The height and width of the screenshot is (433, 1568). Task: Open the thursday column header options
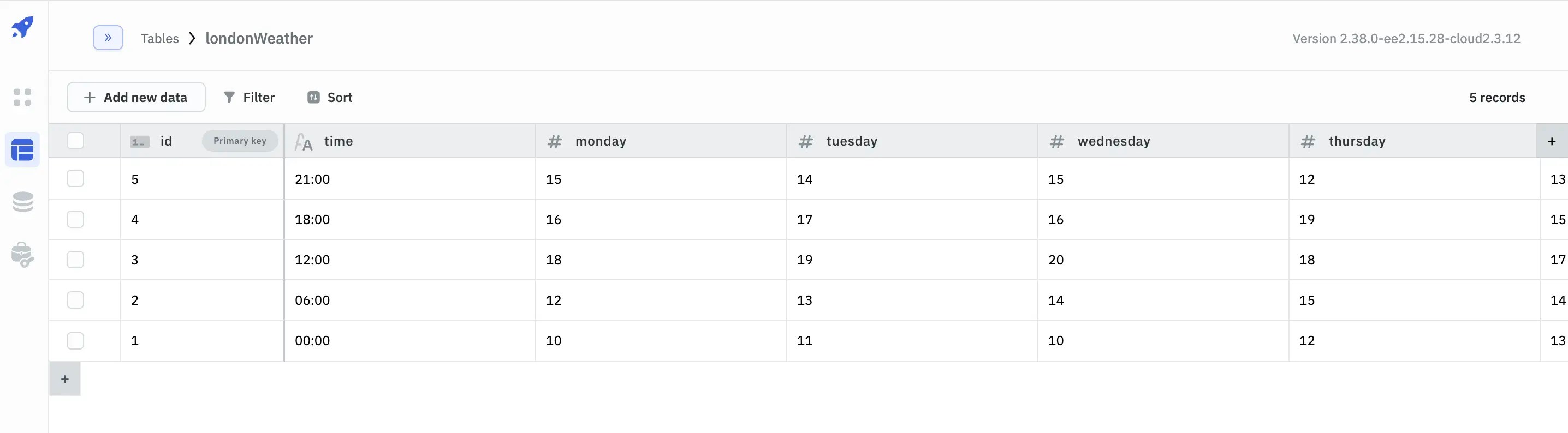click(1356, 141)
